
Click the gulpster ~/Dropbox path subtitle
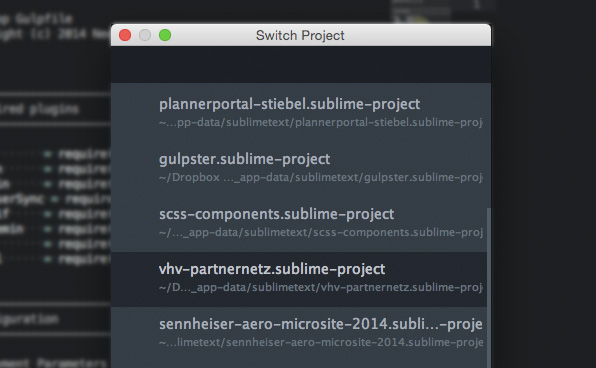tap(321, 178)
